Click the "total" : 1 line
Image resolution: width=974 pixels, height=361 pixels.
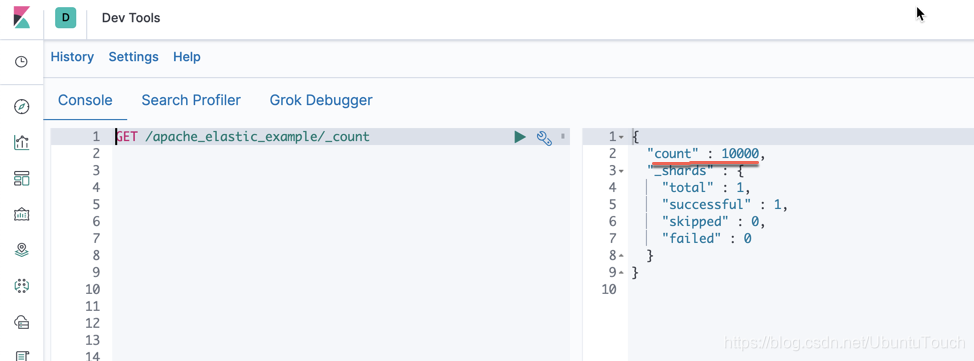coord(706,188)
